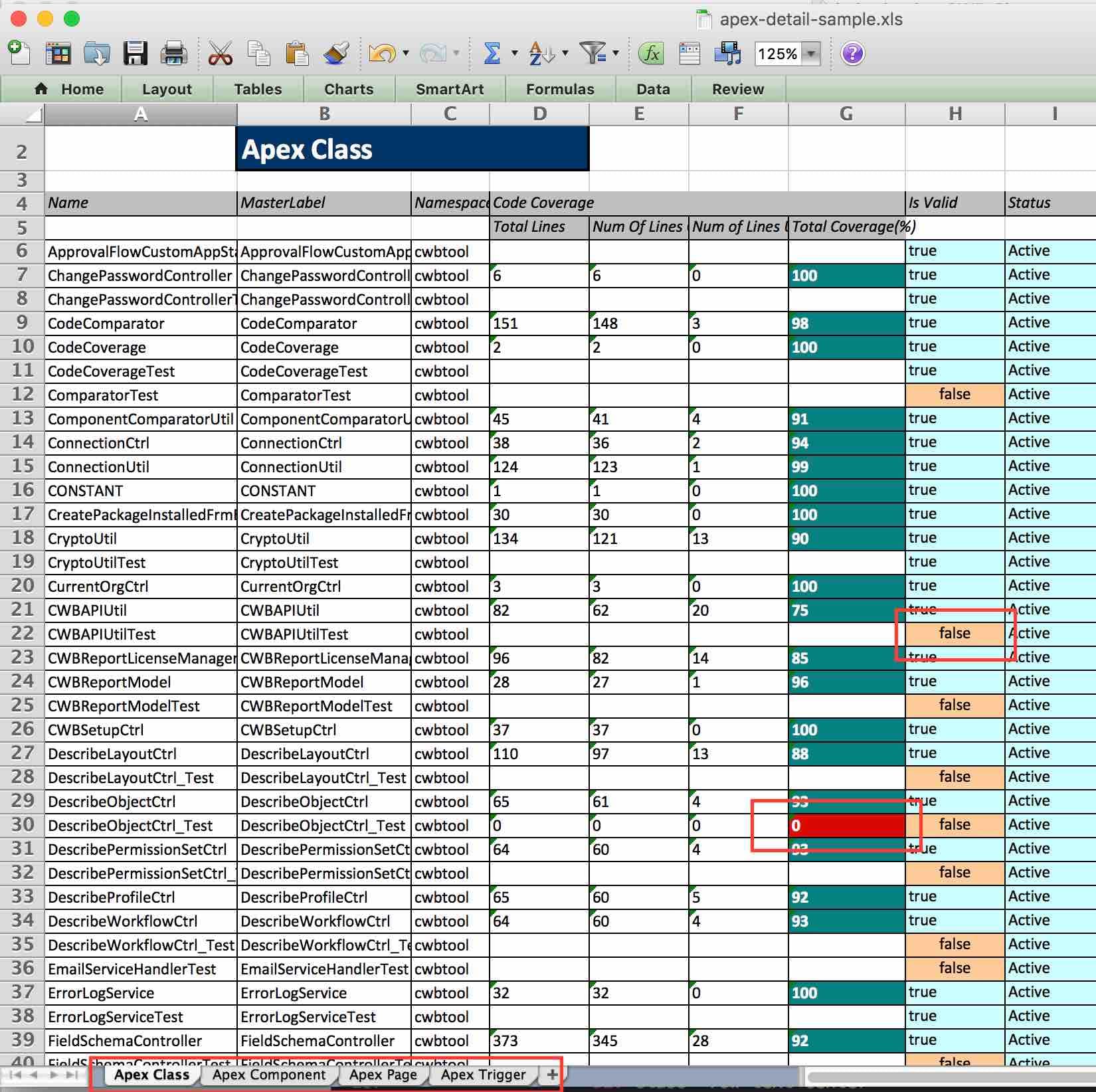The image size is (1096, 1092).
Task: Select the Apex Class title cell
Action: (x=412, y=149)
